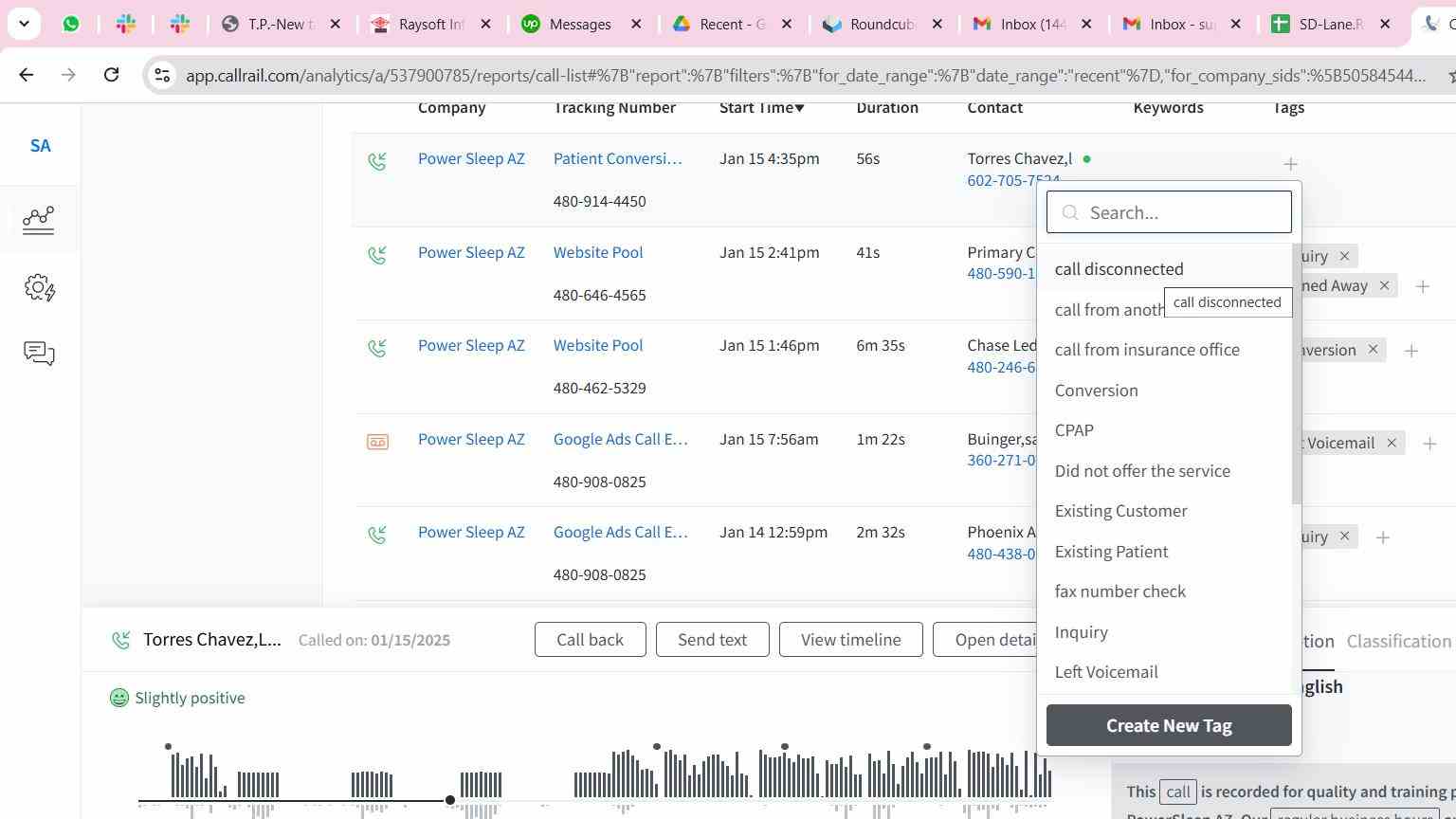This screenshot has height=819, width=1456.
Task: Click browser back arrow
Action: (x=27, y=75)
